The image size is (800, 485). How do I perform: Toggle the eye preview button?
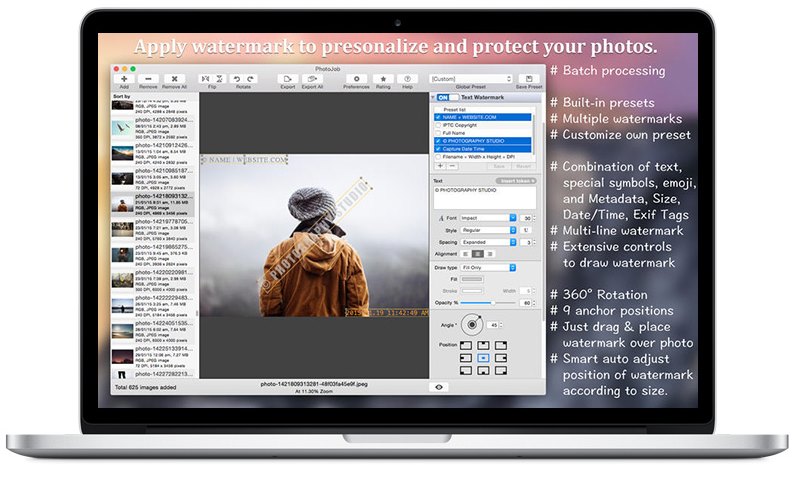coord(439,388)
